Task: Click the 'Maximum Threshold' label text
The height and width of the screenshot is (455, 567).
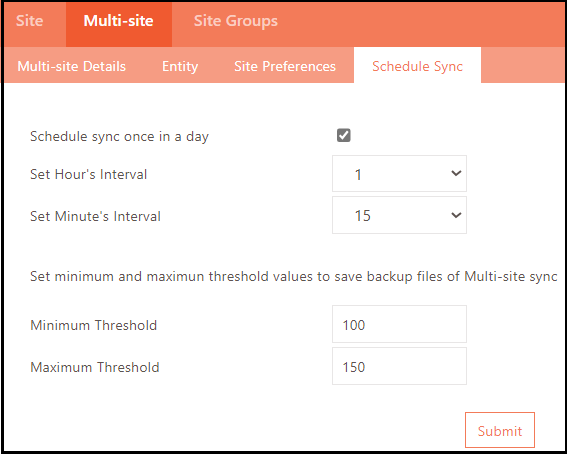Action: tap(95, 367)
